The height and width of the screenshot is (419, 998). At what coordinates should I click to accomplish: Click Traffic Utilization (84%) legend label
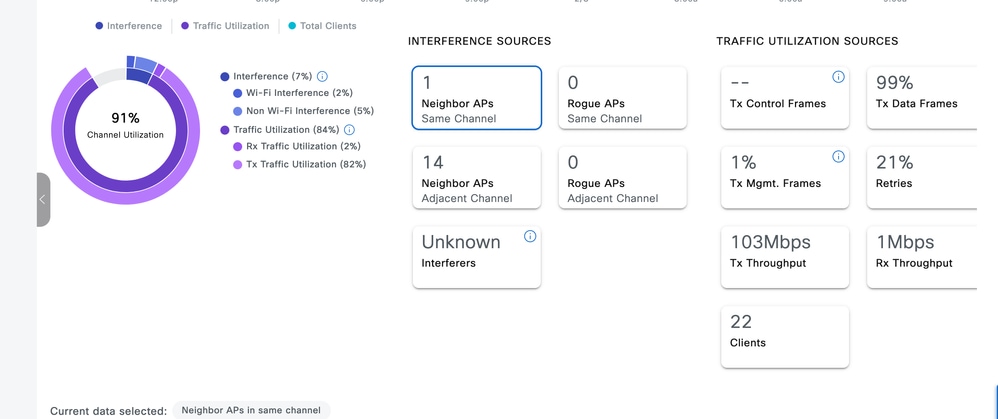click(286, 130)
